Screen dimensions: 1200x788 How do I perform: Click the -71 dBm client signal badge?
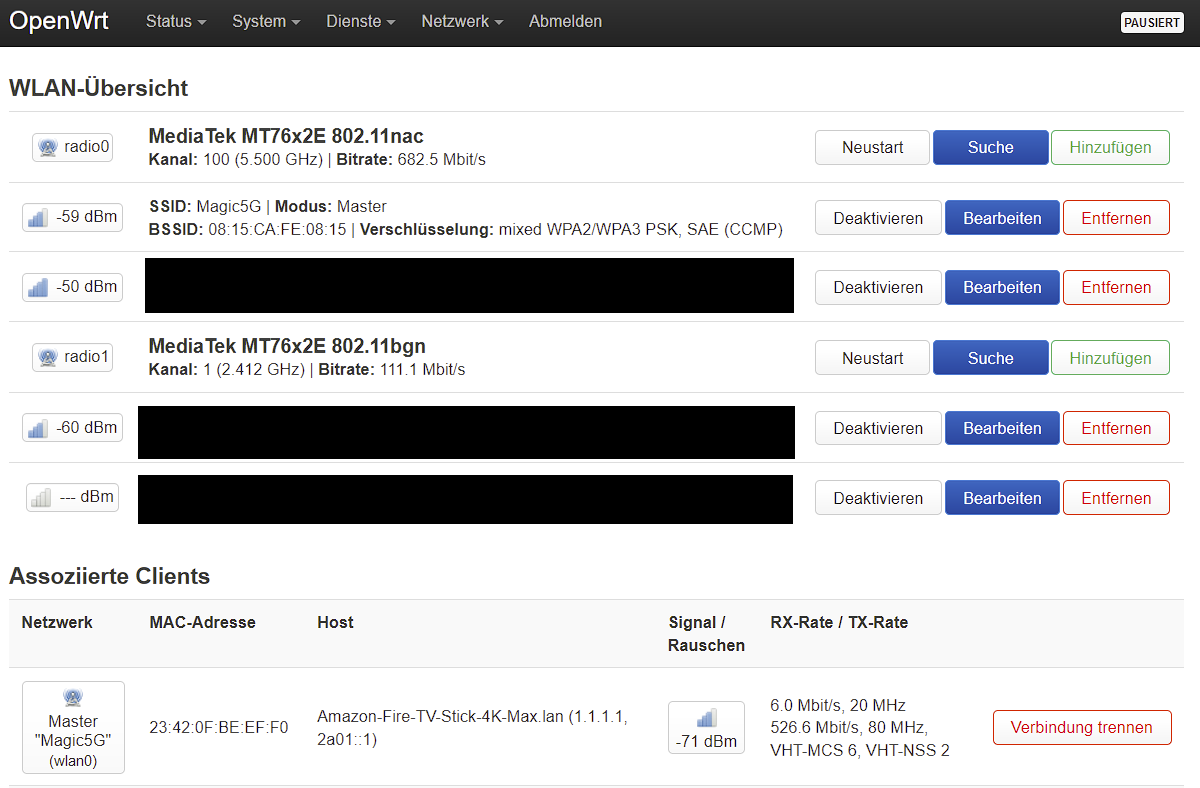[x=706, y=727]
